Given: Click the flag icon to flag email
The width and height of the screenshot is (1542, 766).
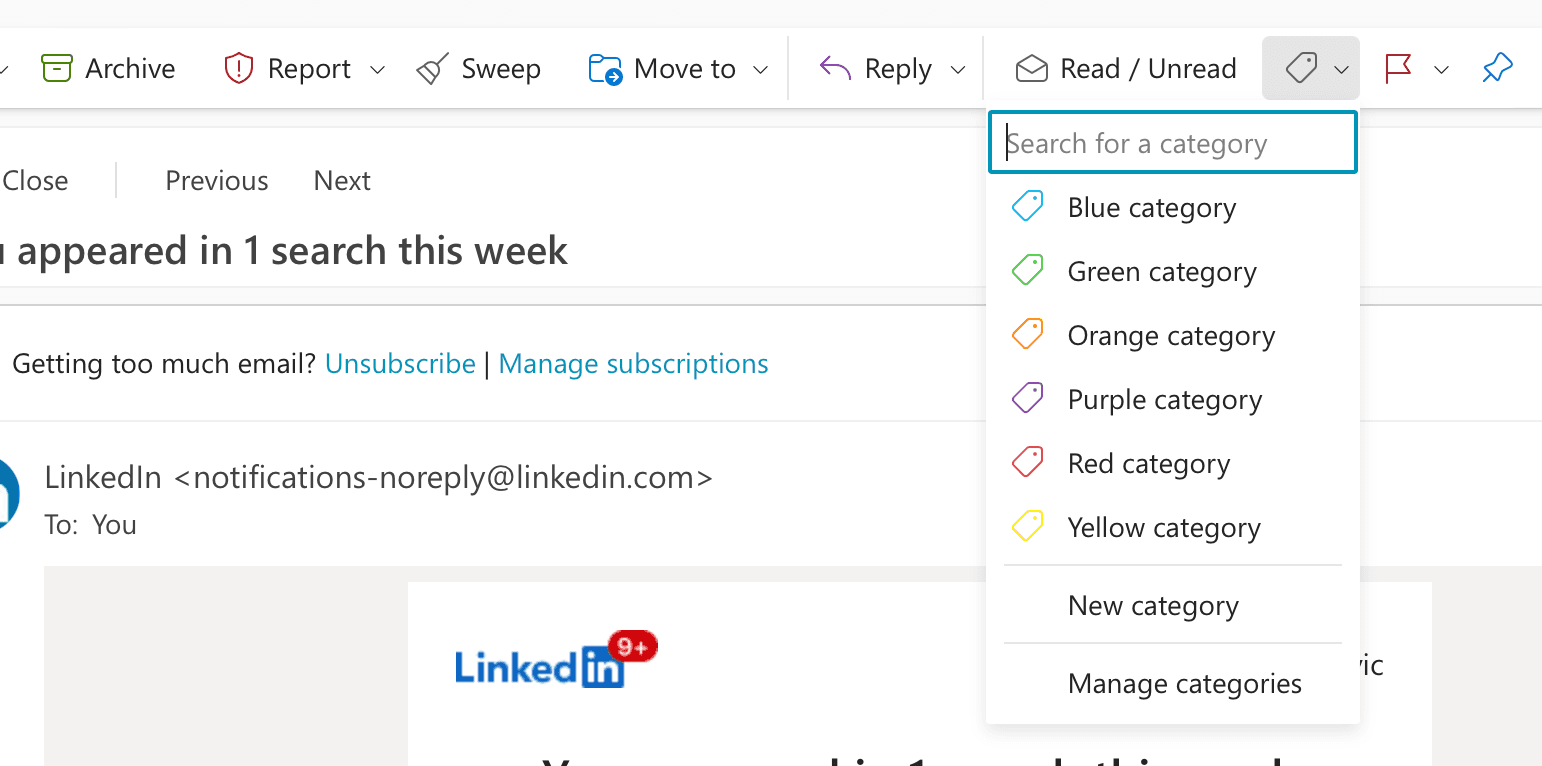Looking at the screenshot, I should pos(1395,68).
